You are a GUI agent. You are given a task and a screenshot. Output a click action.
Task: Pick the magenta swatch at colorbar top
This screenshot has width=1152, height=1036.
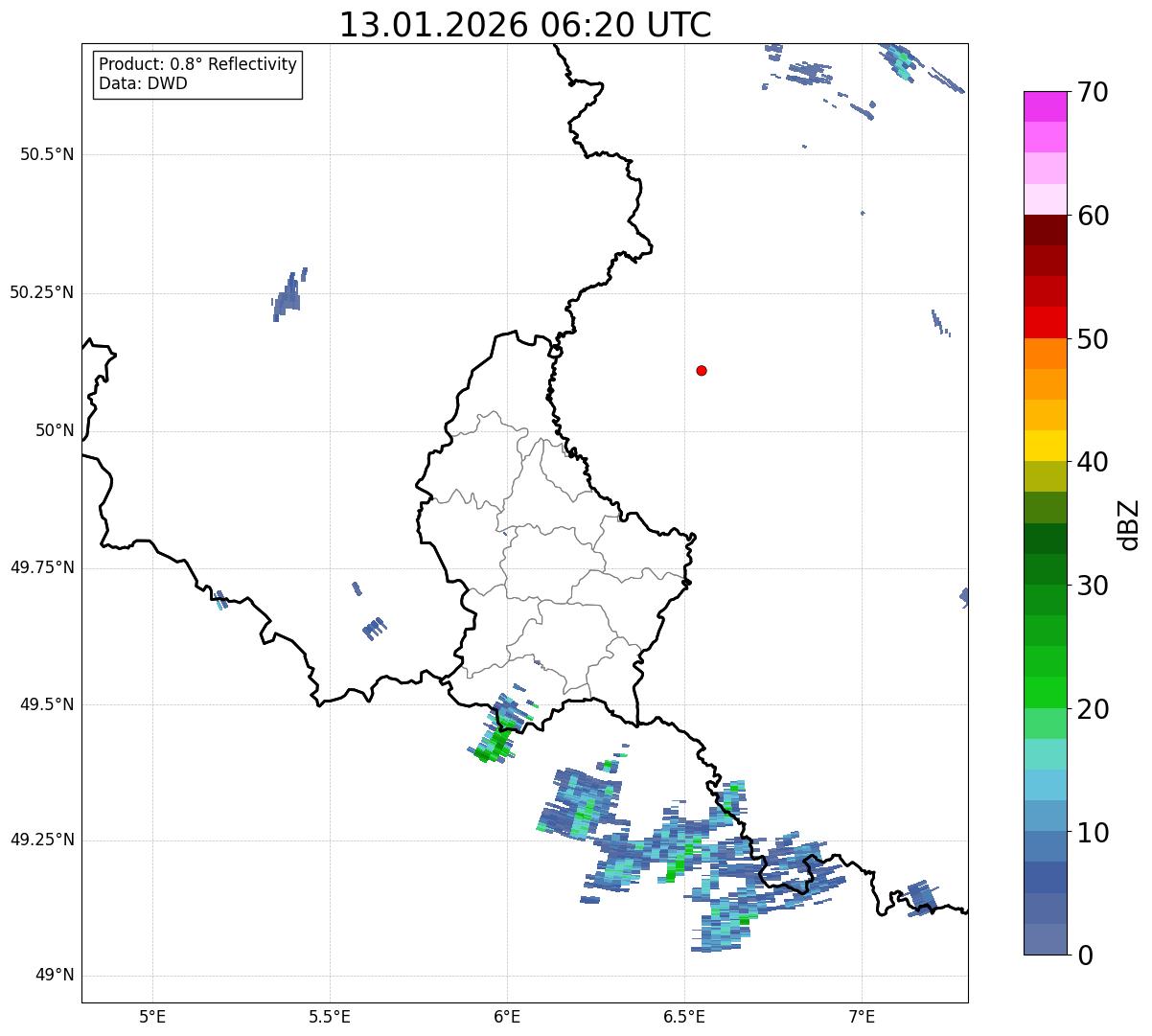(1045, 106)
